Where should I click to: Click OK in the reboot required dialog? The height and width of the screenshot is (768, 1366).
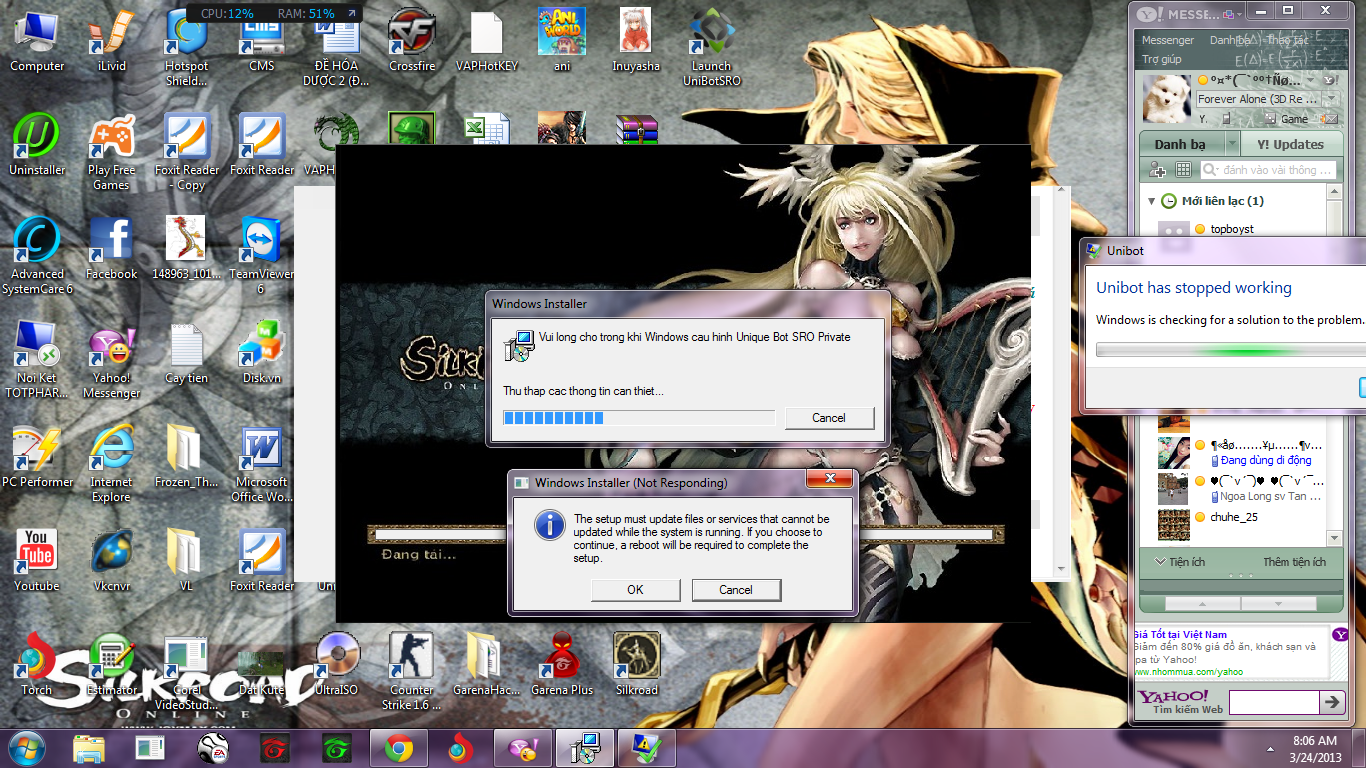point(635,590)
